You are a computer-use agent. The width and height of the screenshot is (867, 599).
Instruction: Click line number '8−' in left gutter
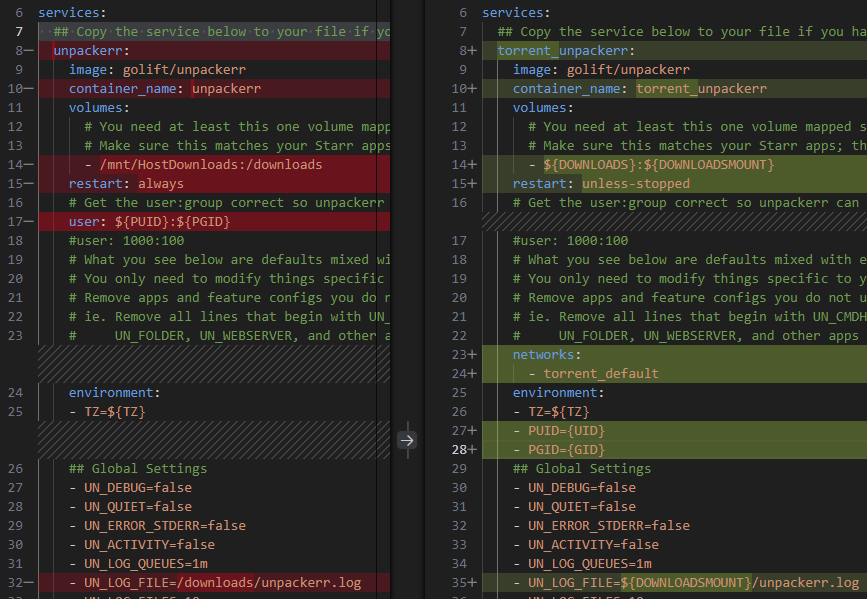coord(24,51)
